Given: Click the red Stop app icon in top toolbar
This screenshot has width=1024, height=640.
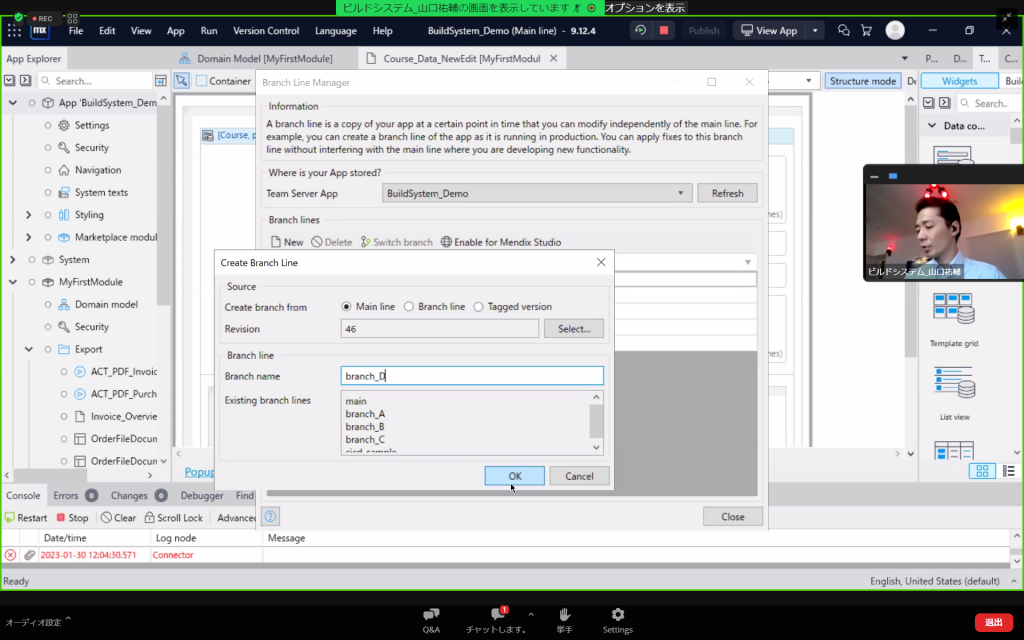Looking at the screenshot, I should tap(663, 31).
